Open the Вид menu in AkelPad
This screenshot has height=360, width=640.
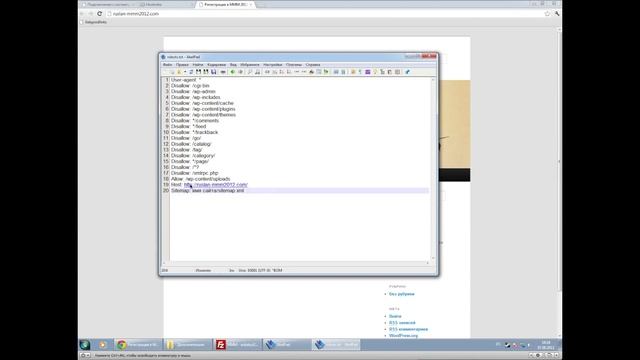pos(233,64)
